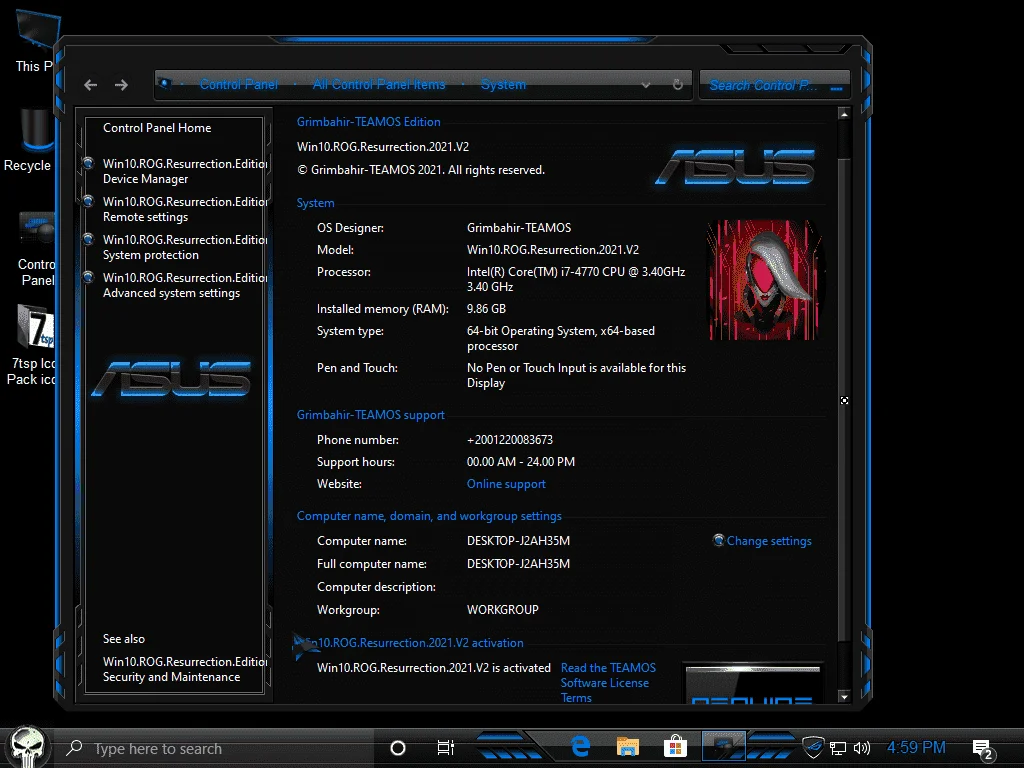This screenshot has height=768, width=1024.
Task: Click the address bar location icon
Action: (165, 84)
